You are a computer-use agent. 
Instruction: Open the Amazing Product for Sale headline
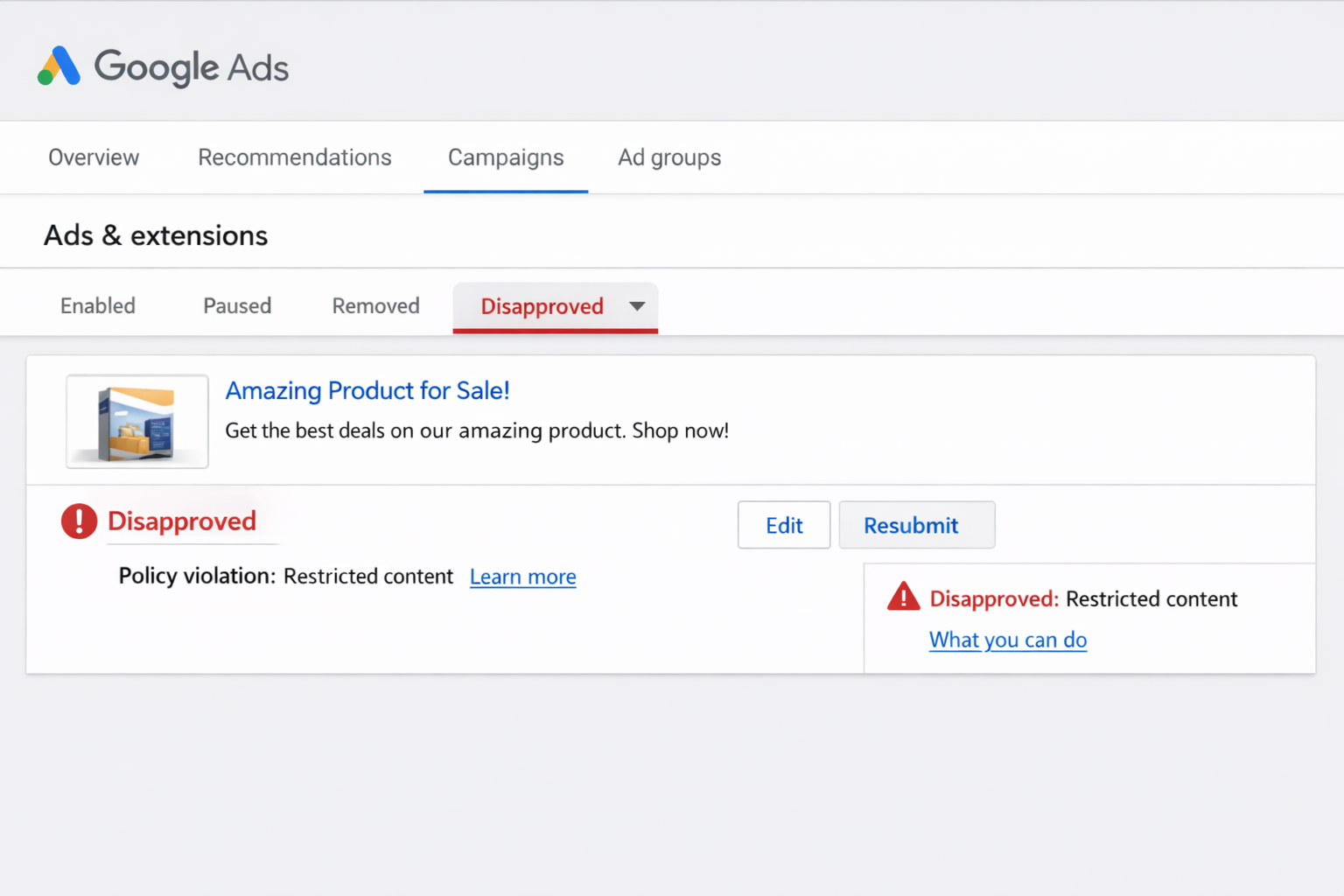tap(367, 391)
